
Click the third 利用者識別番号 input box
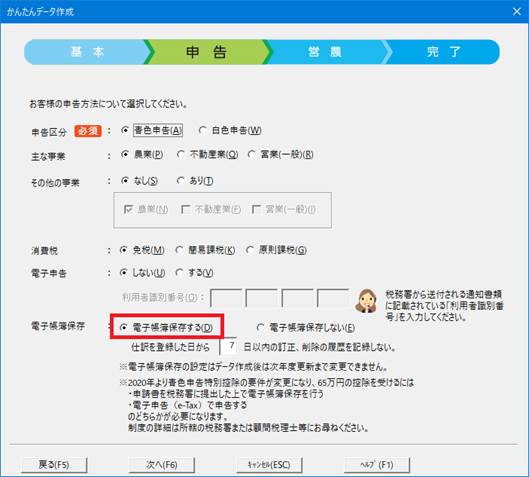(297, 298)
